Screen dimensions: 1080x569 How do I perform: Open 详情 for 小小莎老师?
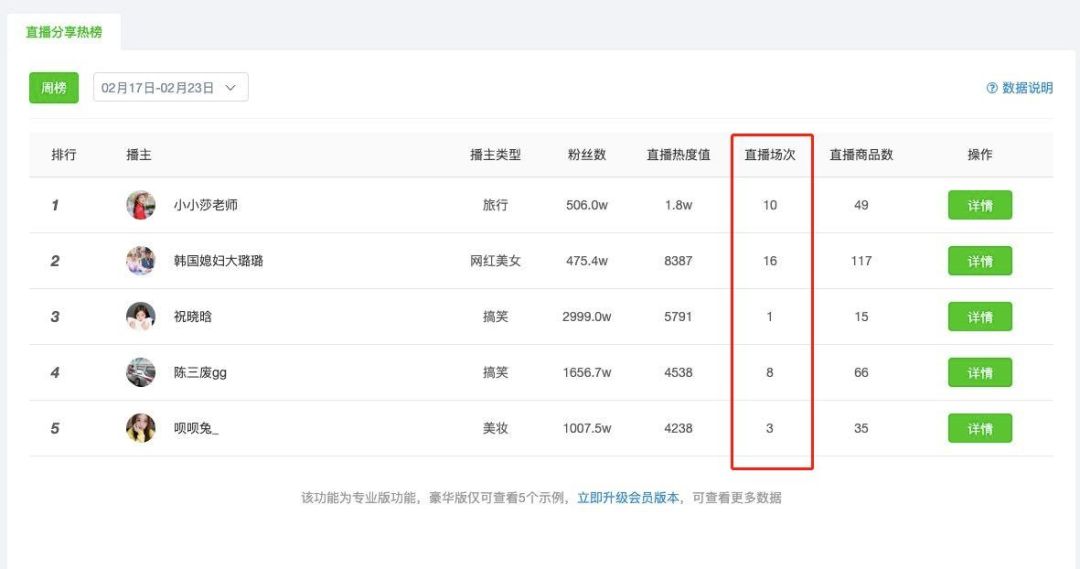[980, 205]
